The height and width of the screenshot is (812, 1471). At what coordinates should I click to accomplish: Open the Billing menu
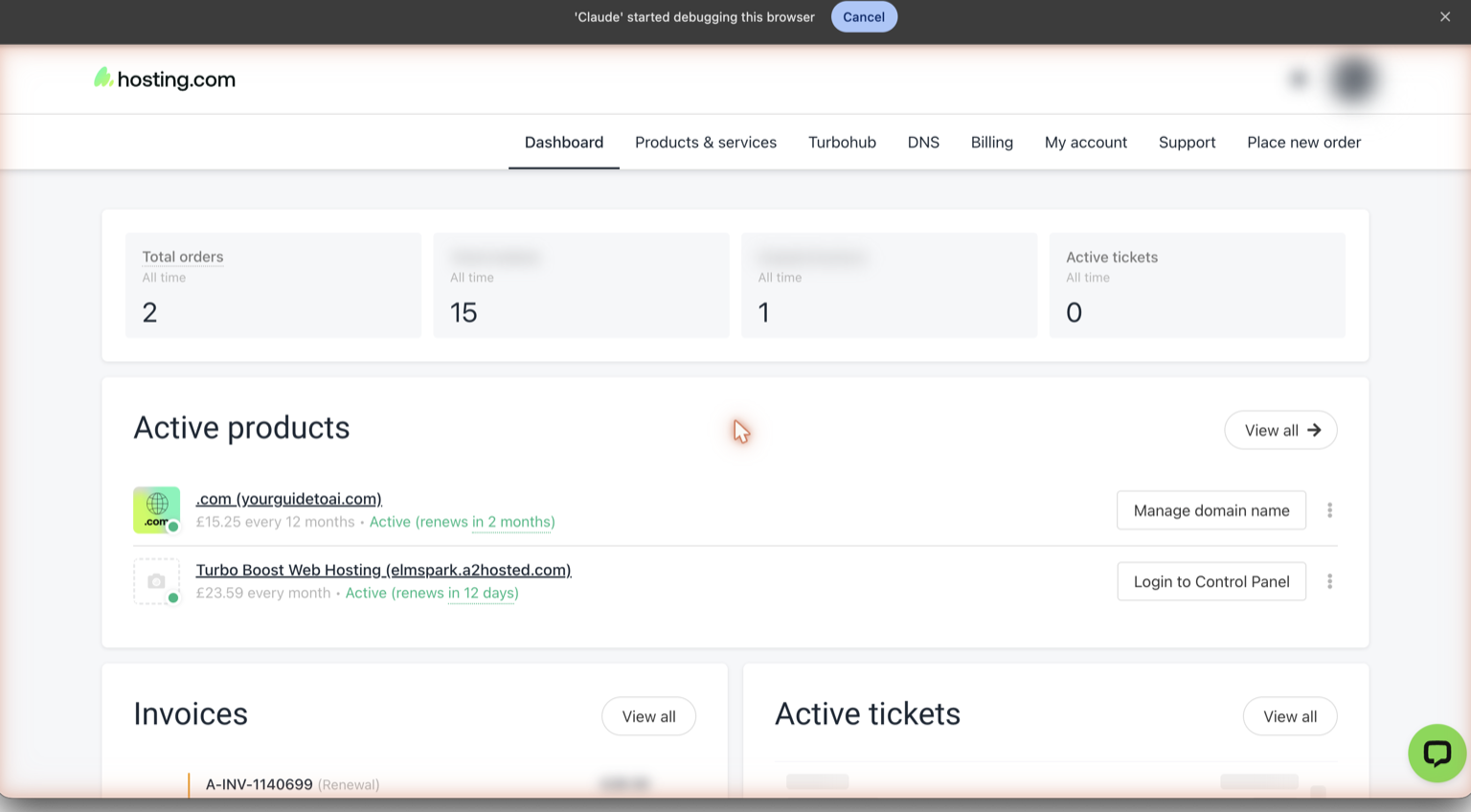point(992,142)
